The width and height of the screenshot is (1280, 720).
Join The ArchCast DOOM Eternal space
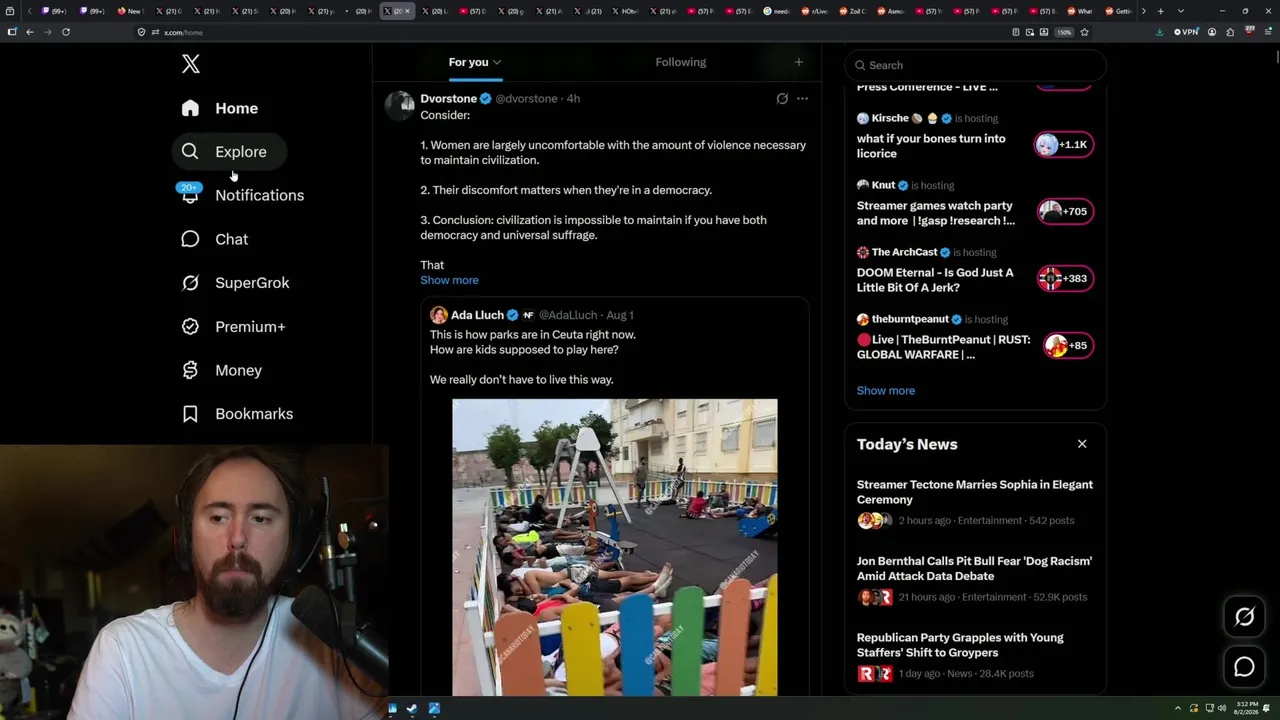pos(935,280)
